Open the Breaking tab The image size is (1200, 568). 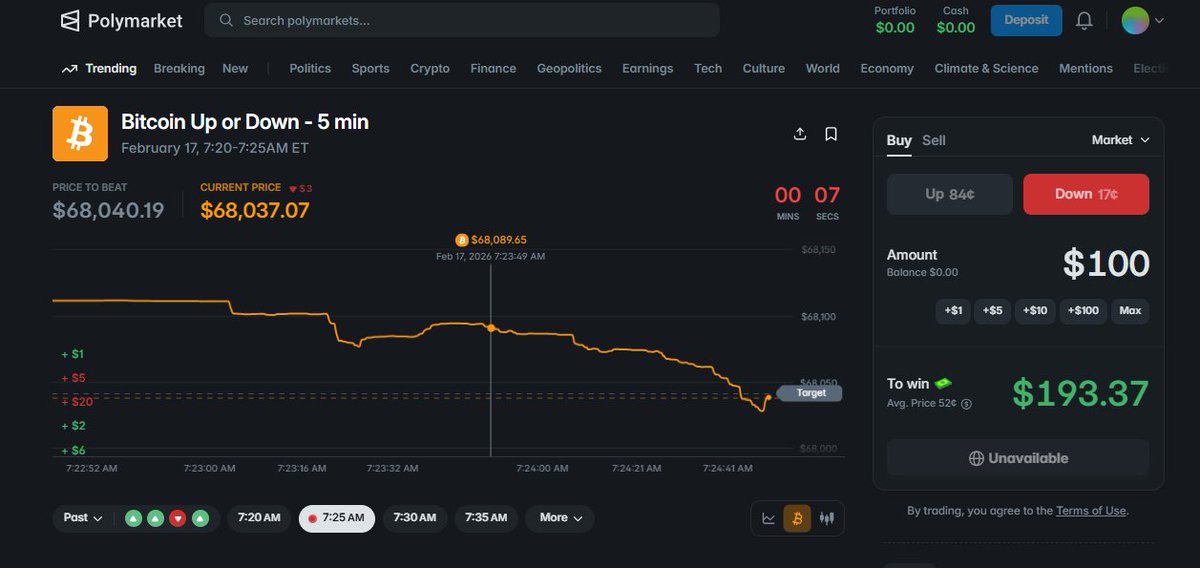click(179, 69)
